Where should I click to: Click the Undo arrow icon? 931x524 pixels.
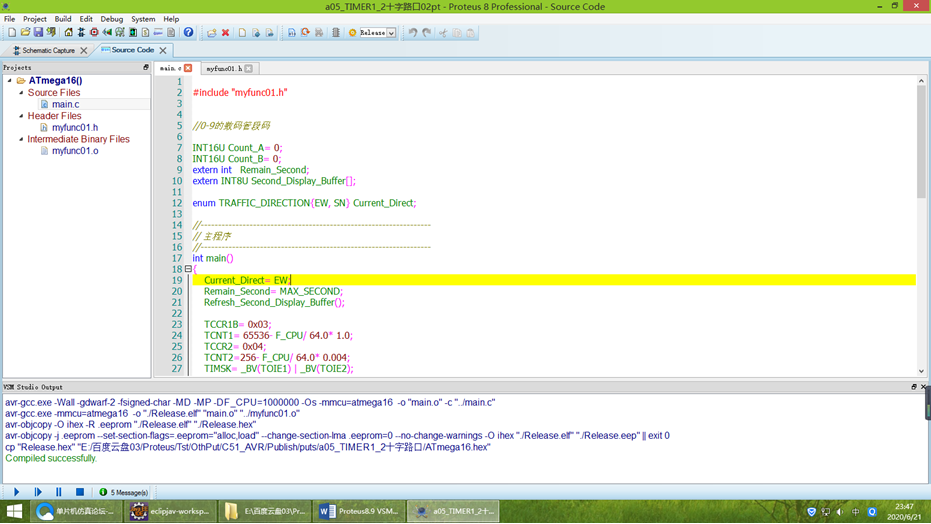[x=413, y=33]
